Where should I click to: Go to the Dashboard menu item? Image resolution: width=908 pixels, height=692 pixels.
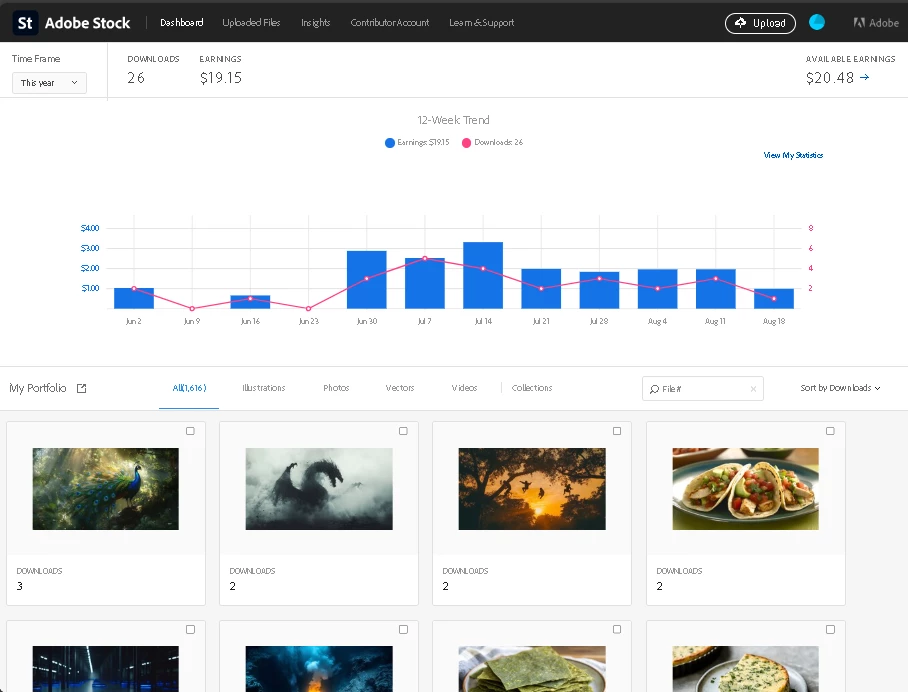point(181,23)
